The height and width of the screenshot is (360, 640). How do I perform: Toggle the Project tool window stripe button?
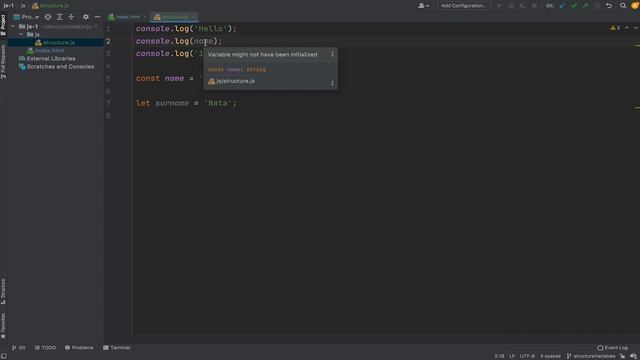point(3,25)
